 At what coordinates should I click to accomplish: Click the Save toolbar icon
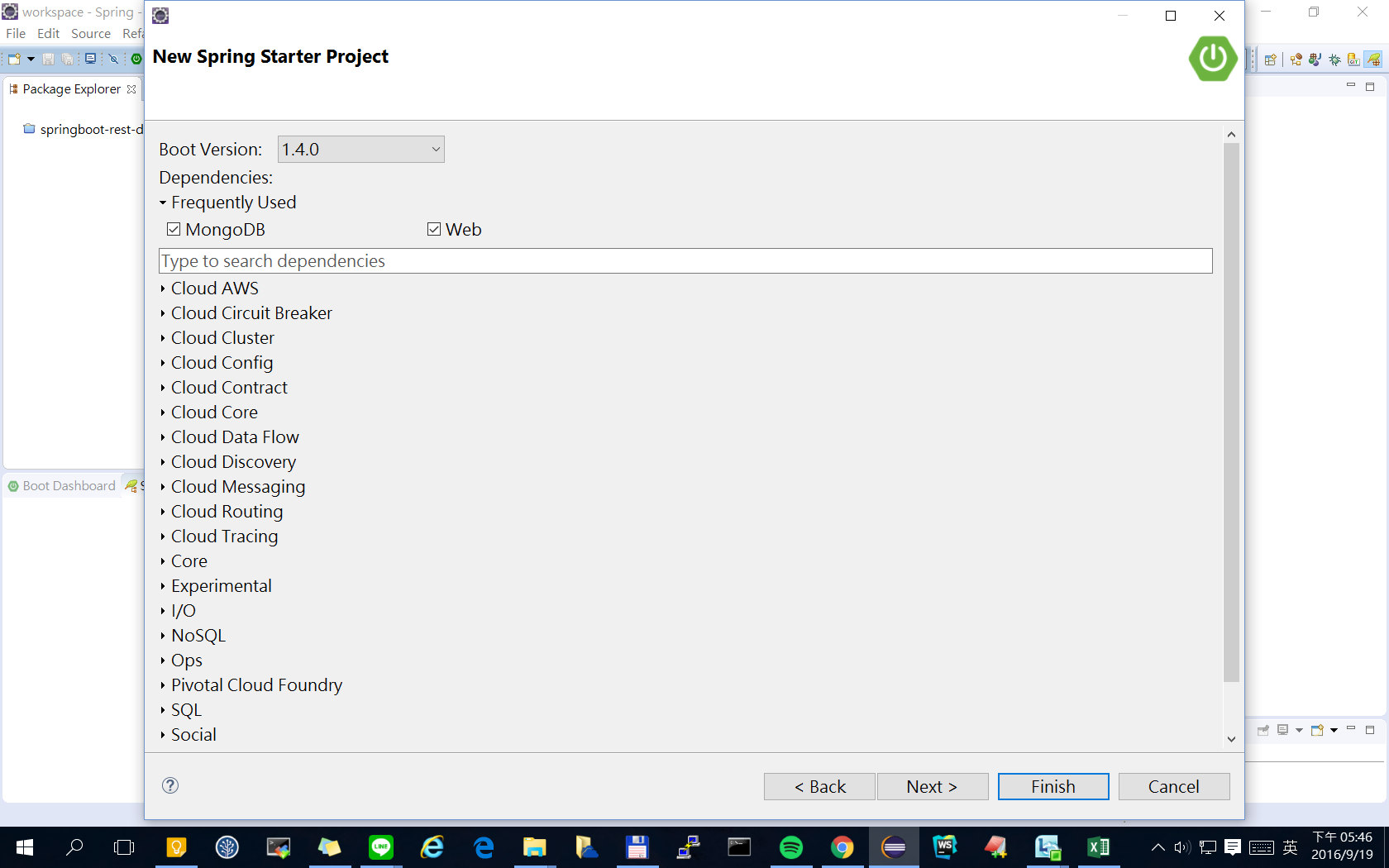coord(48,59)
